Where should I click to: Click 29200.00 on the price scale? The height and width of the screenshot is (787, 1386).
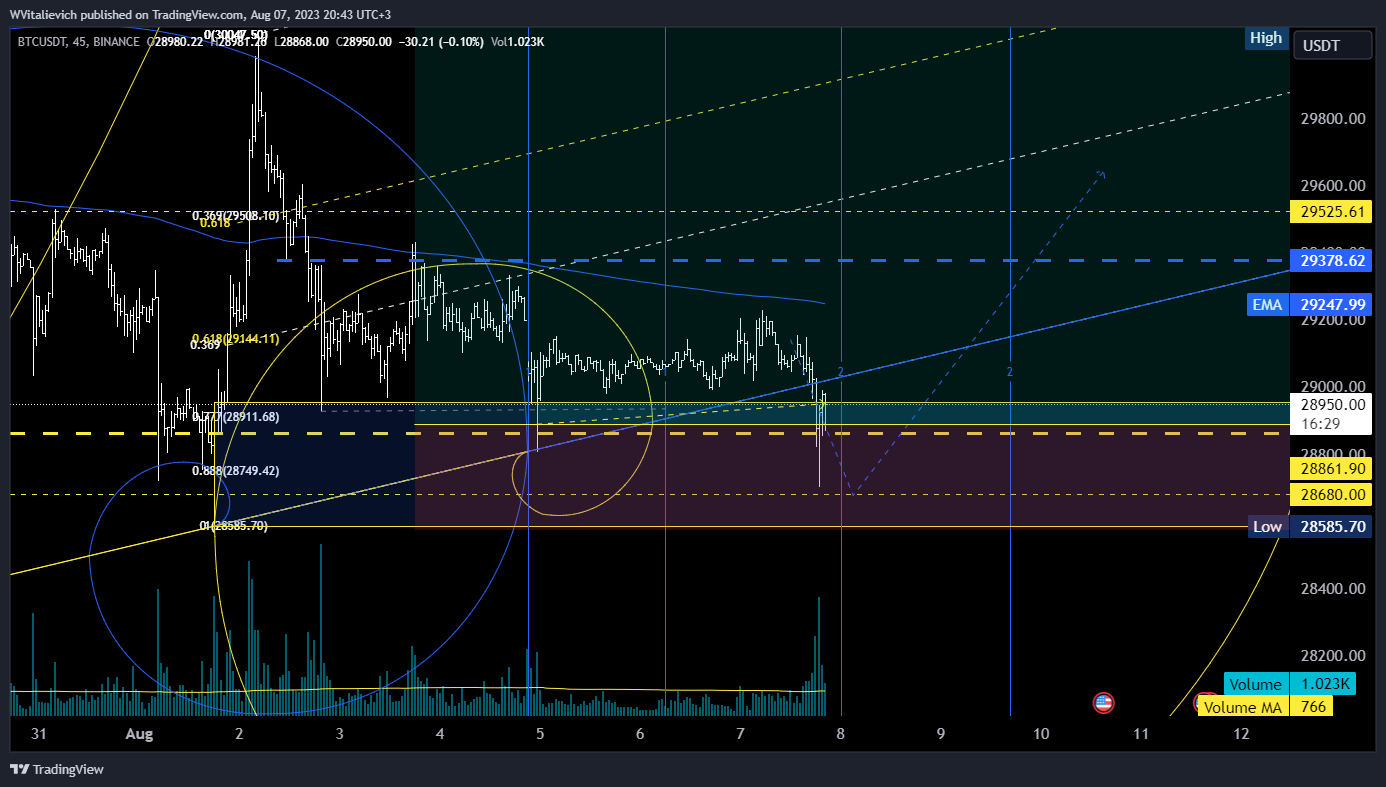1335,320
